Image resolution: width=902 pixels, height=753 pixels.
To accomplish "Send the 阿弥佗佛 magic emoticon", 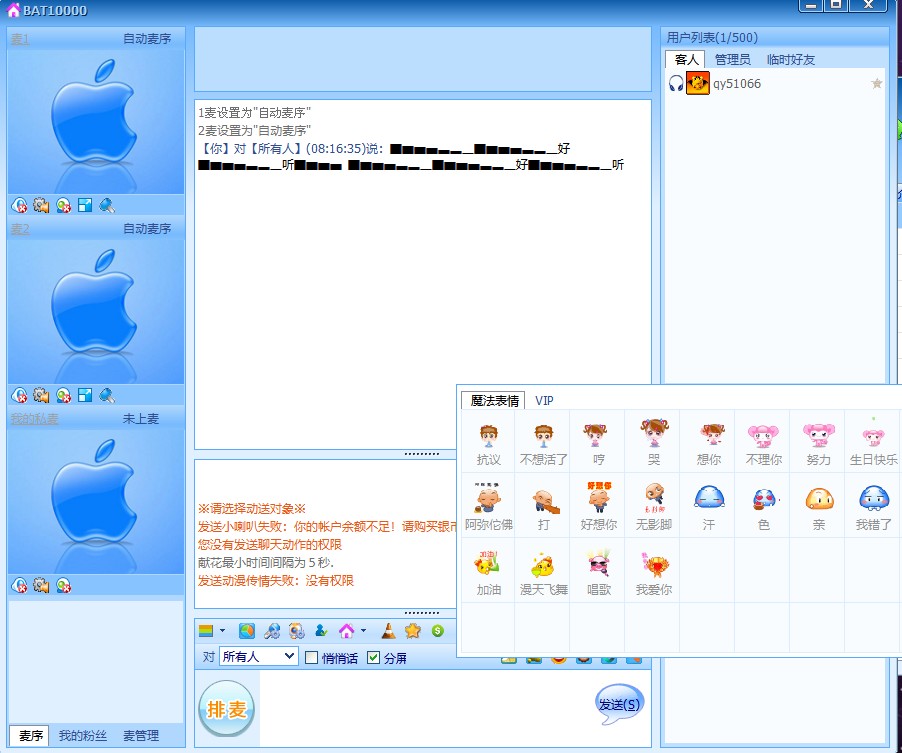I will (488, 506).
